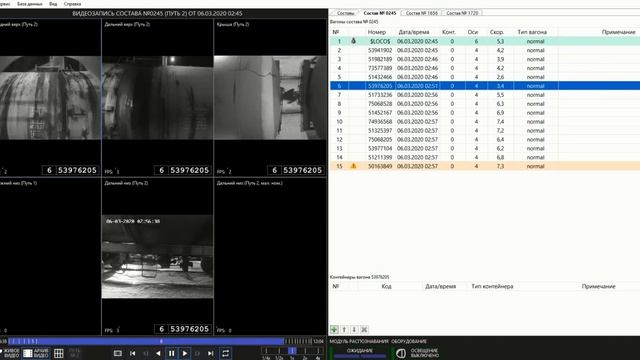Open the 'Справка' menu
640x360 pixels.
pyautogui.click(x=72, y=4)
